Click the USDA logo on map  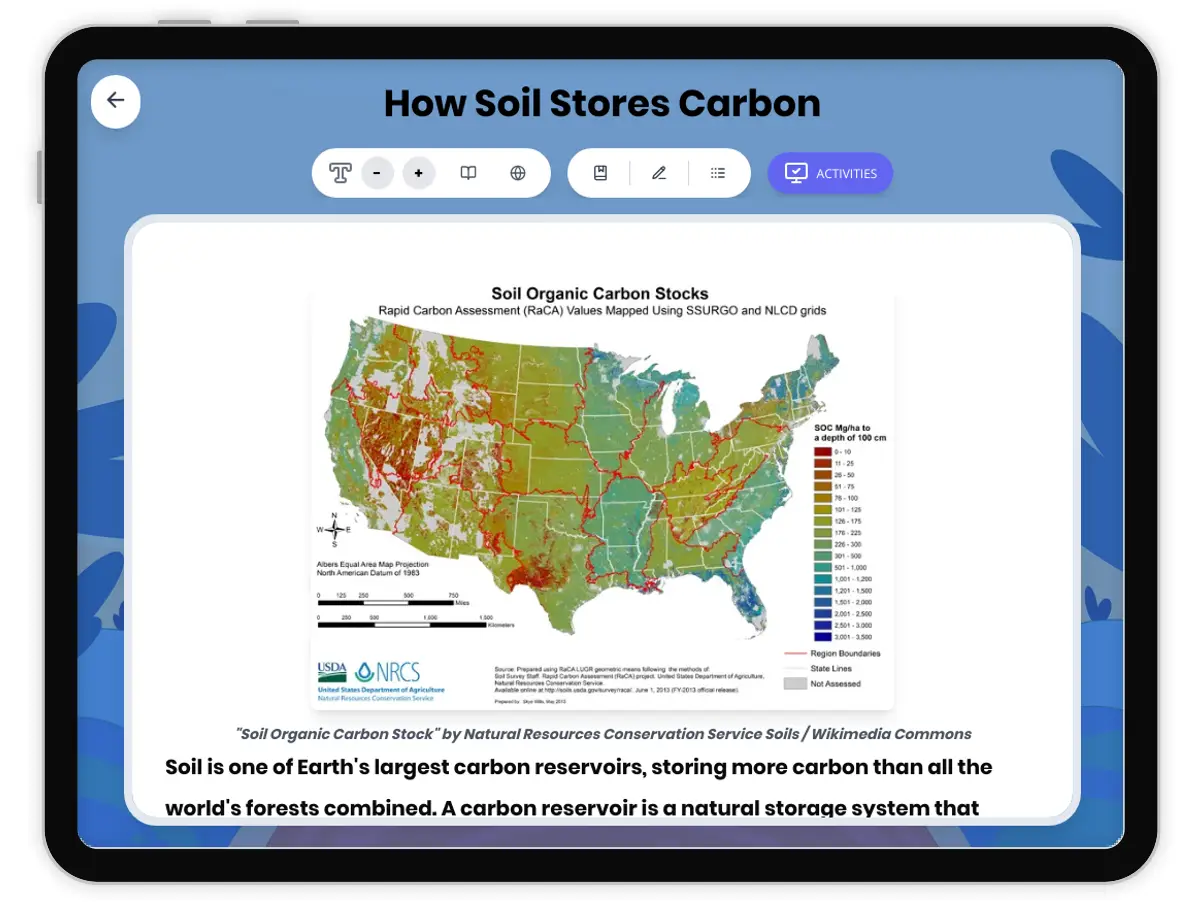[332, 670]
